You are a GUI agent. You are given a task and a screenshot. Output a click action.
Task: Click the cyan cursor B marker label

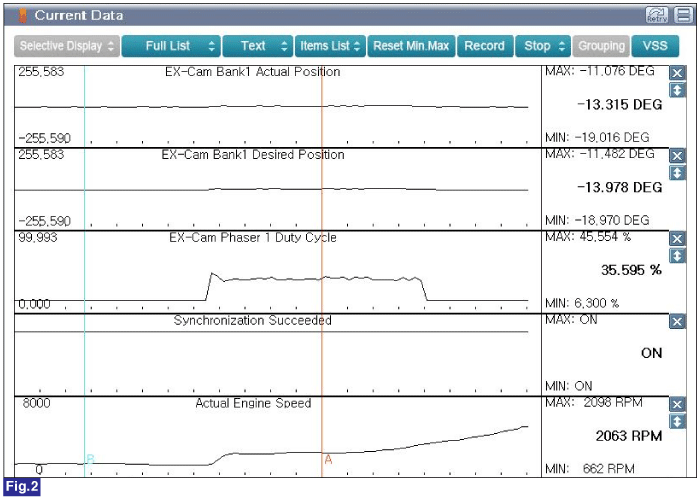tap(90, 459)
